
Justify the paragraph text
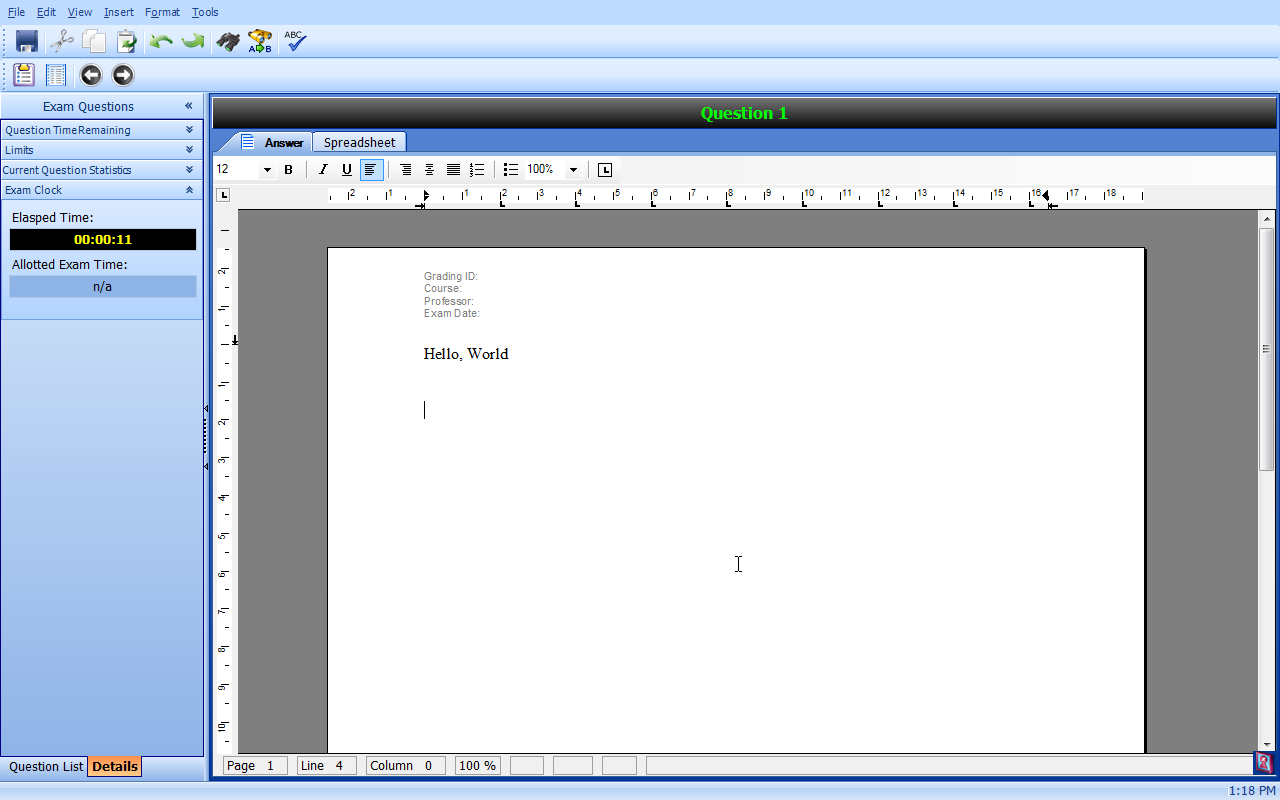[x=453, y=170]
